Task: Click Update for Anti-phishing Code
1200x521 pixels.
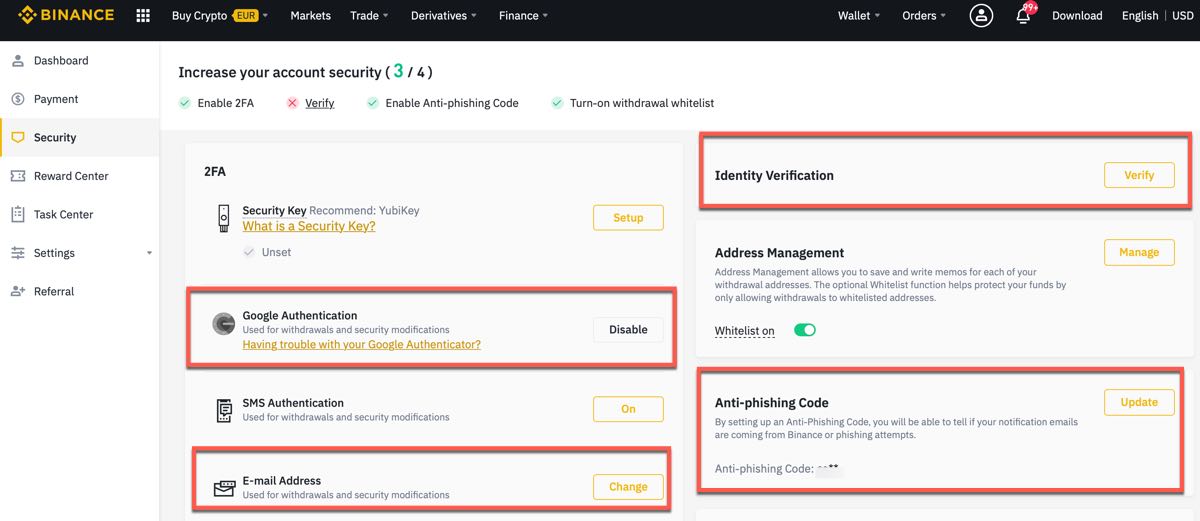Action: tap(1139, 402)
